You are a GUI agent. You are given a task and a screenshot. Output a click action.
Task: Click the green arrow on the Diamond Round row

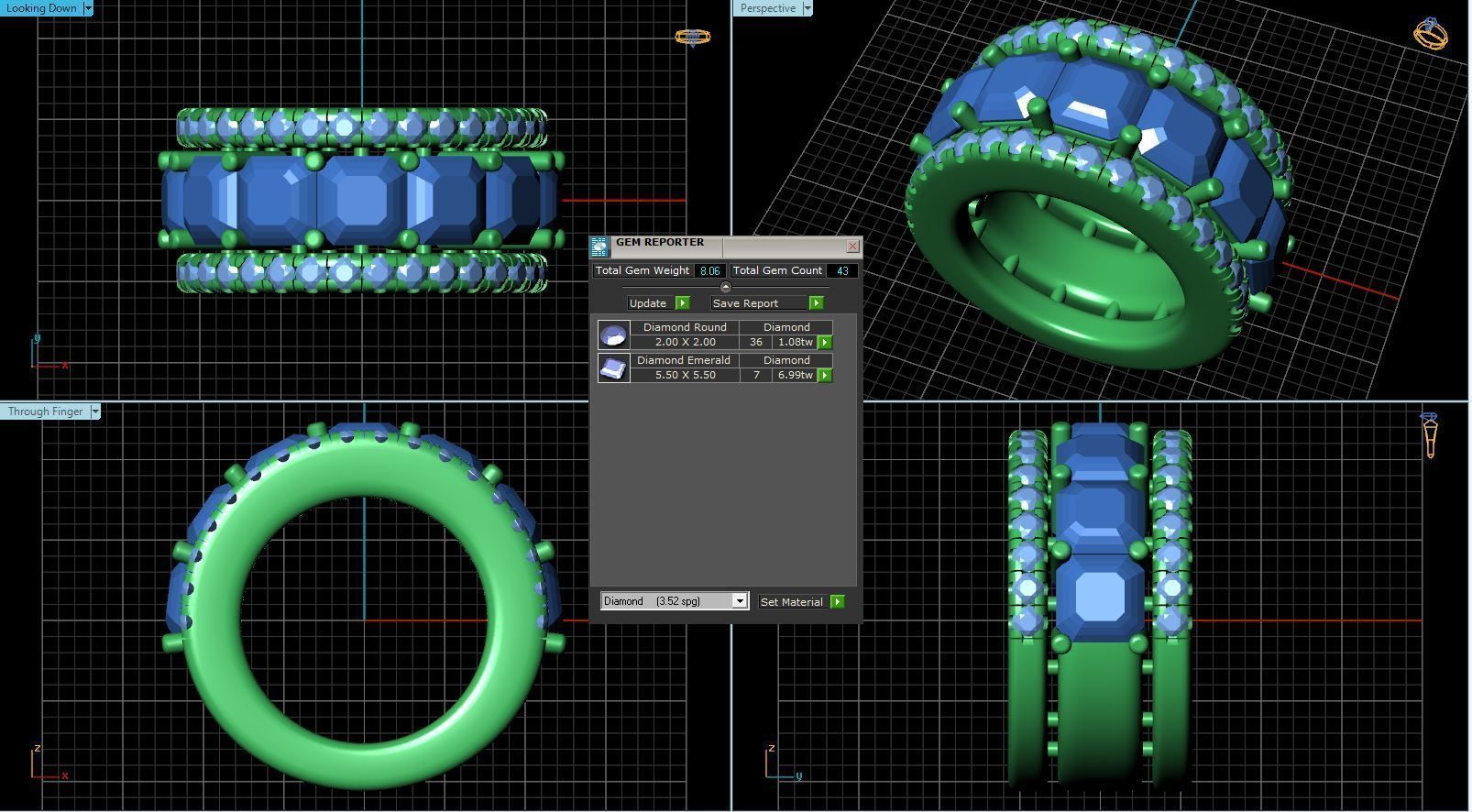coord(825,343)
